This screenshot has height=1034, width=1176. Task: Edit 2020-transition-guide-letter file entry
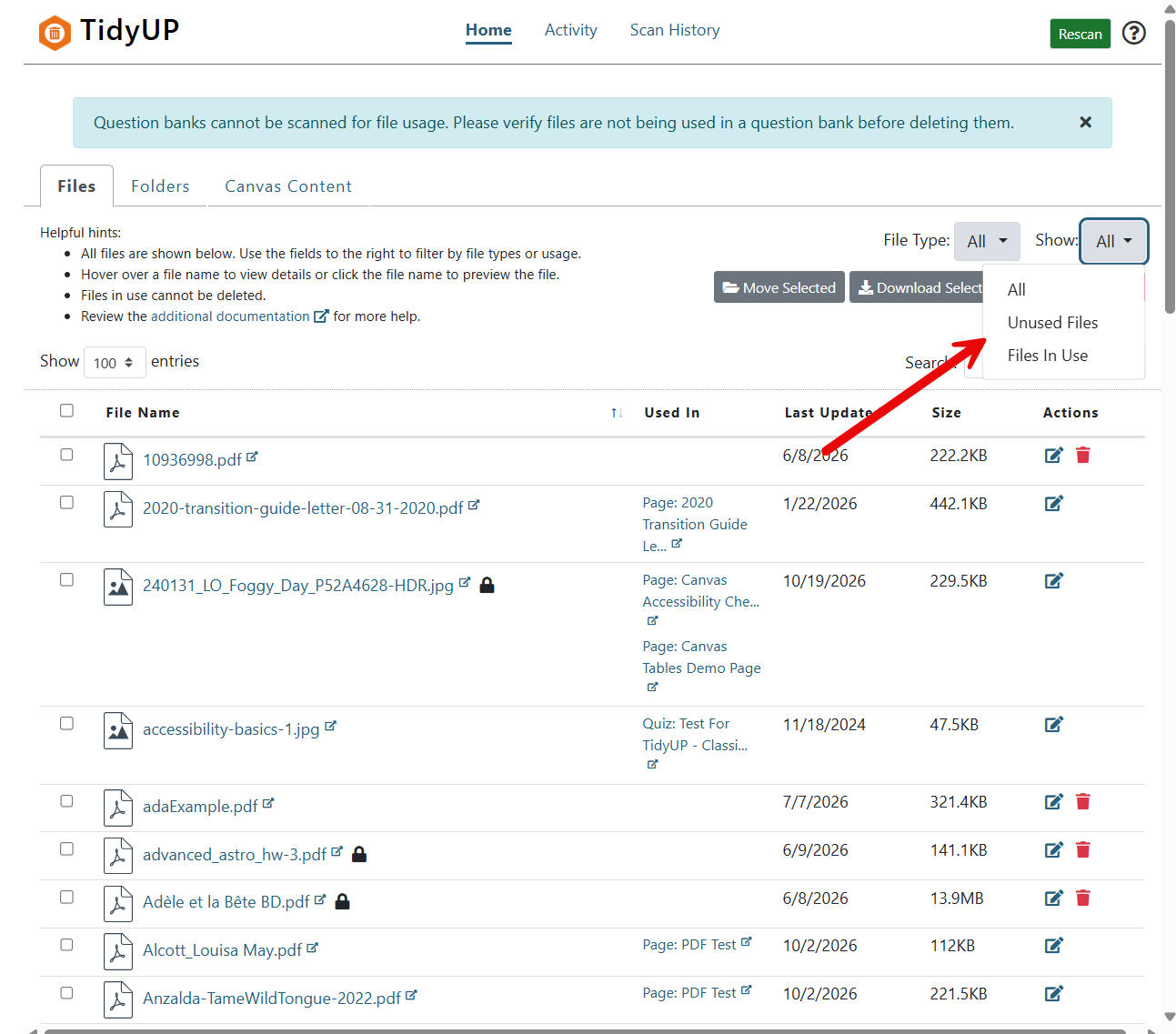[1053, 504]
